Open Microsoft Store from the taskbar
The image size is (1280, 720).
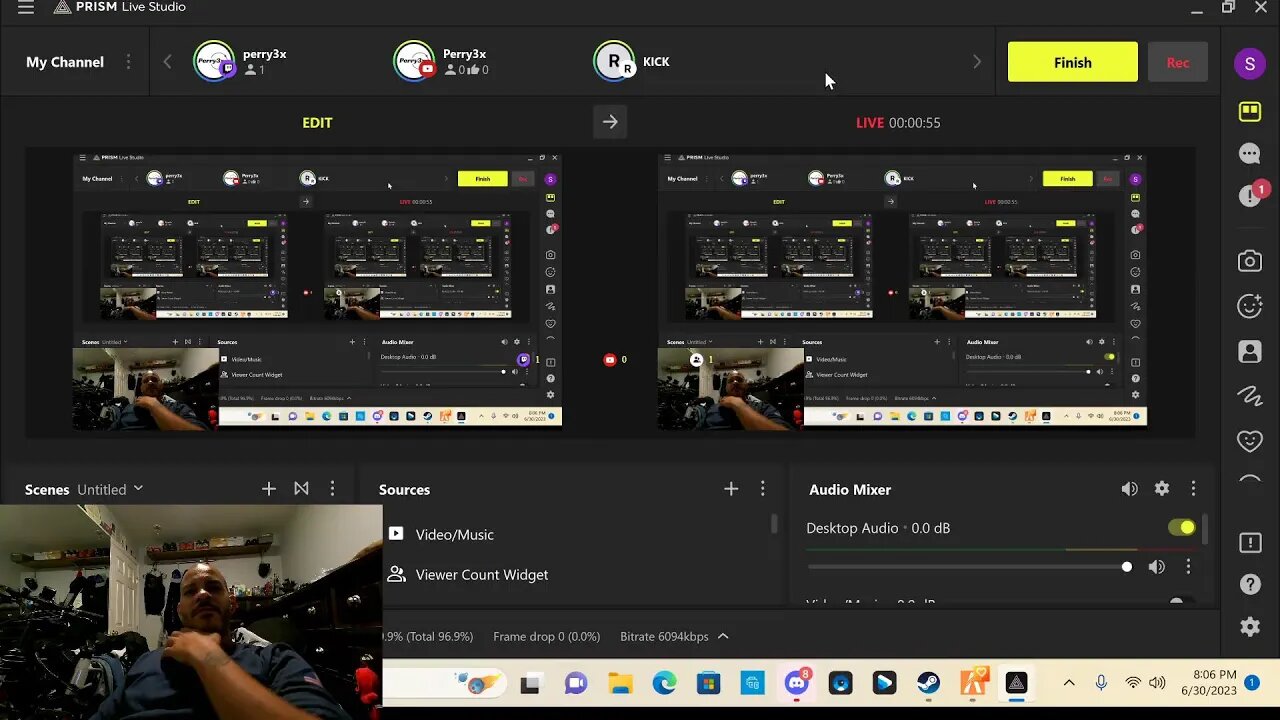[708, 684]
